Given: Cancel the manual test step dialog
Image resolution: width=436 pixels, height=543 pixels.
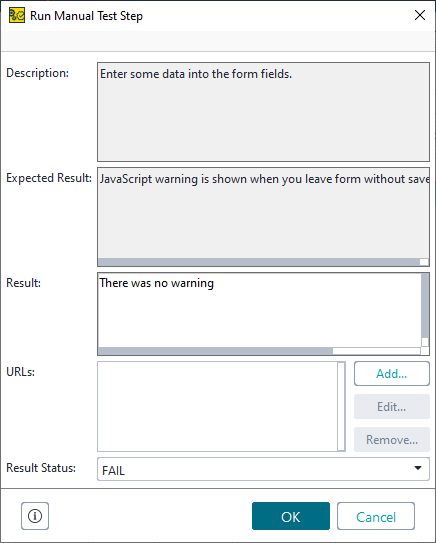Looking at the screenshot, I should click(x=376, y=516).
